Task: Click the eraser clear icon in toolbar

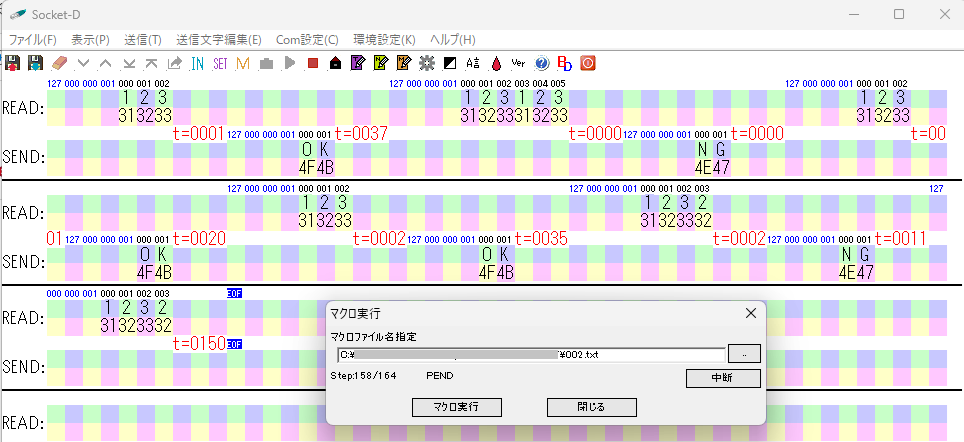Action: click(60, 63)
